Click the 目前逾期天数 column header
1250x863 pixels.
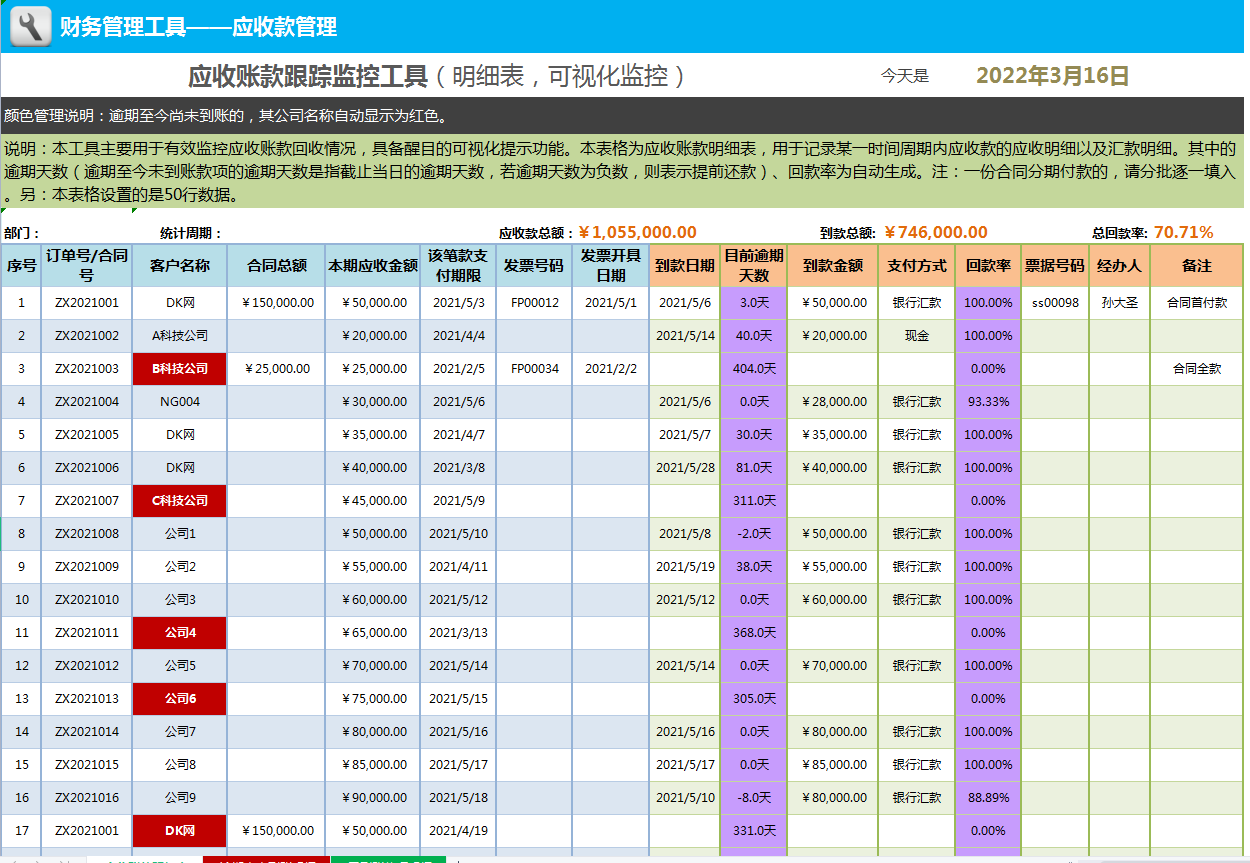click(x=753, y=266)
